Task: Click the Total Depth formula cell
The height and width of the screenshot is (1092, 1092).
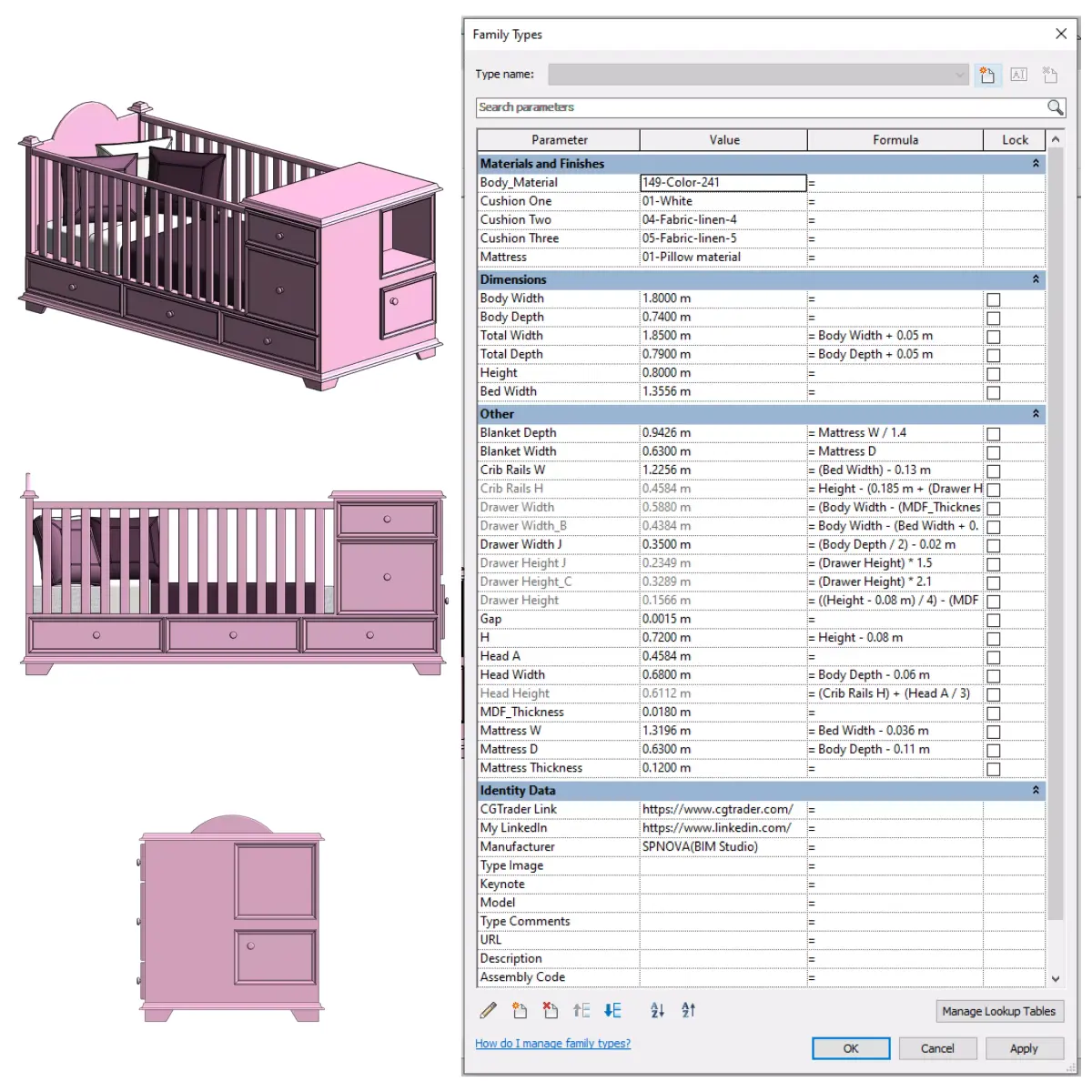Action: click(895, 354)
